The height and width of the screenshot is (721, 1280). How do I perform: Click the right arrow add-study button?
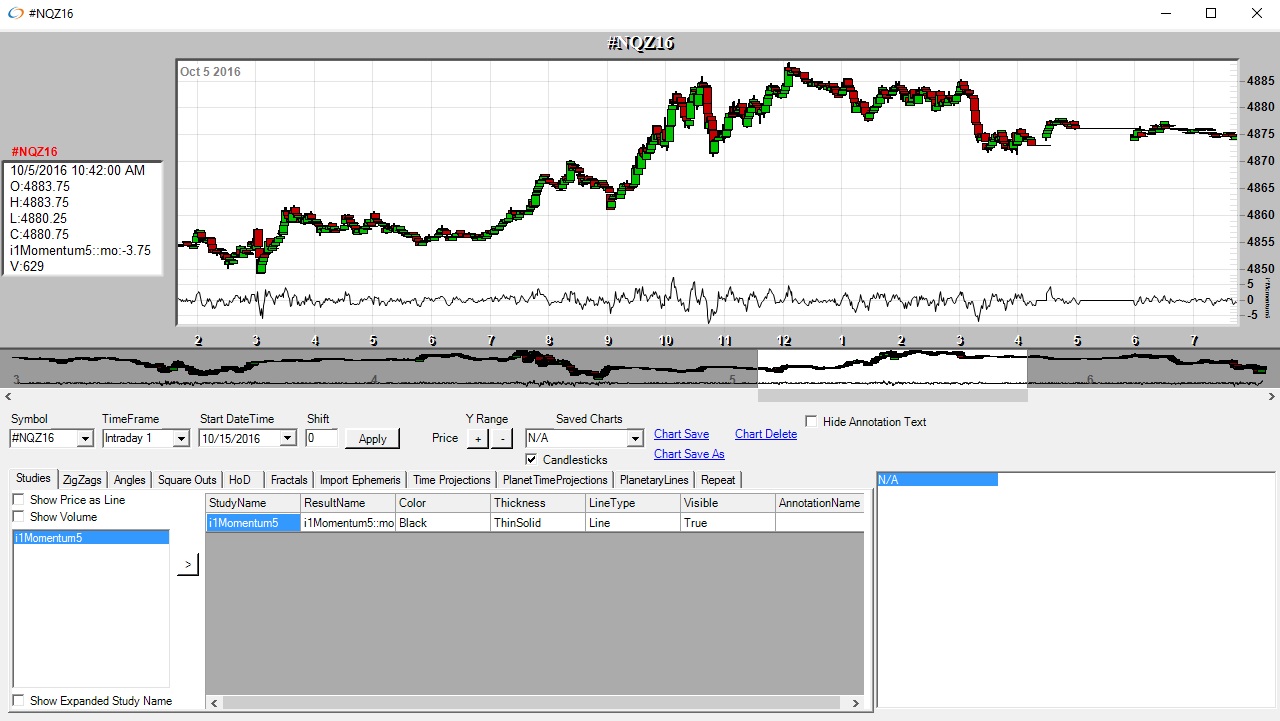(188, 565)
